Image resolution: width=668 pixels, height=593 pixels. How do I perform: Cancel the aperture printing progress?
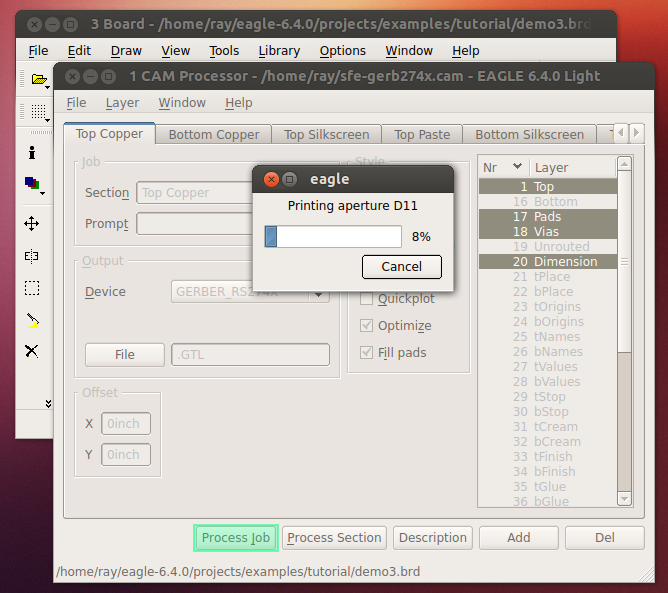tap(402, 267)
